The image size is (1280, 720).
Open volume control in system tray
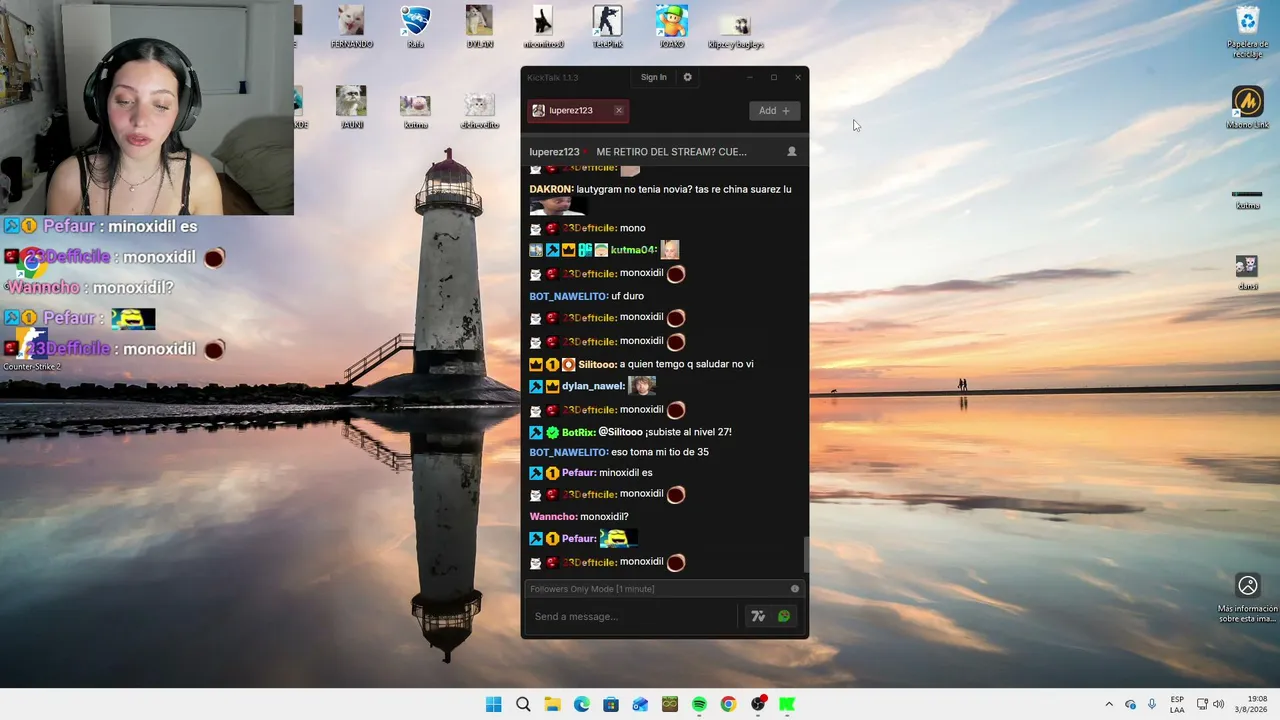click(1219, 704)
